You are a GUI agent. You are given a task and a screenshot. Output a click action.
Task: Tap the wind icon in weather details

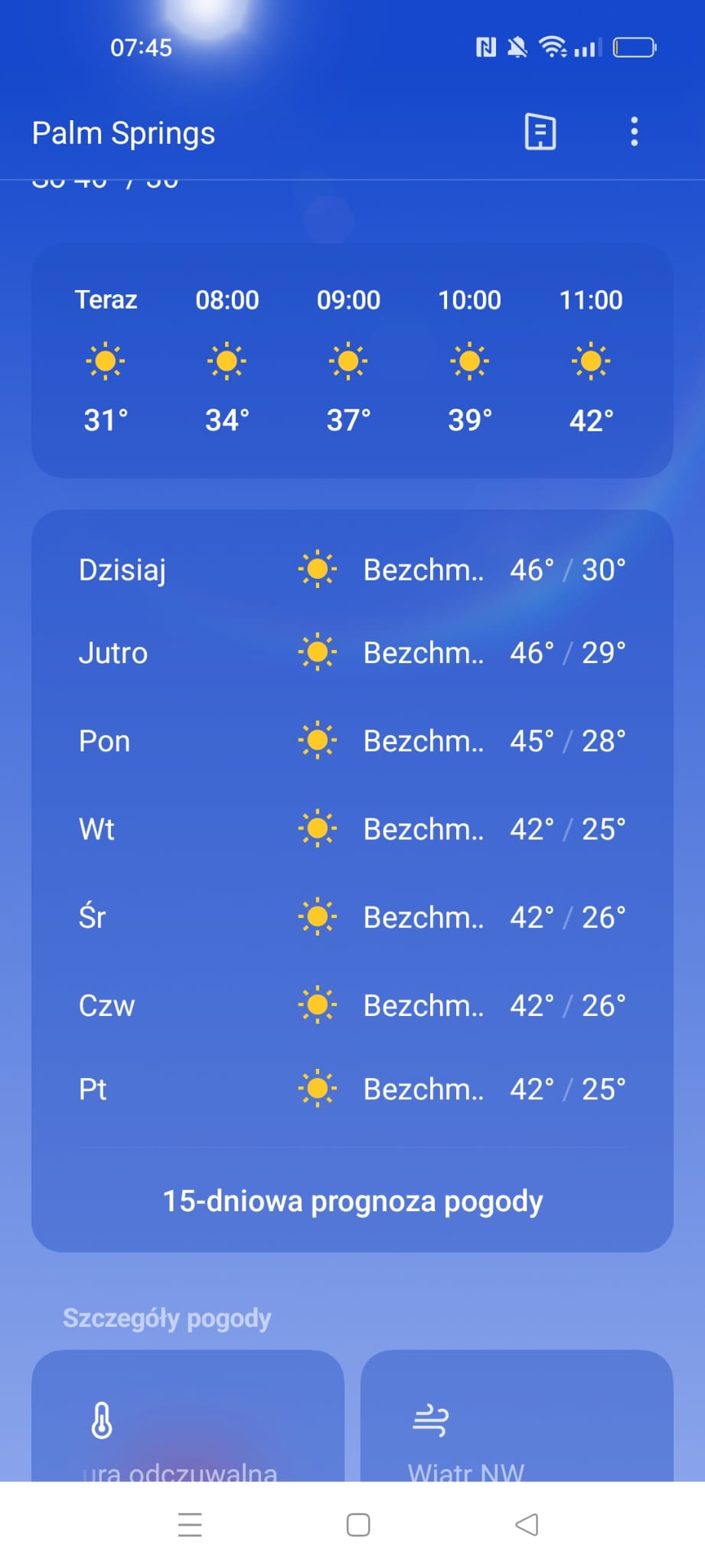(430, 1421)
